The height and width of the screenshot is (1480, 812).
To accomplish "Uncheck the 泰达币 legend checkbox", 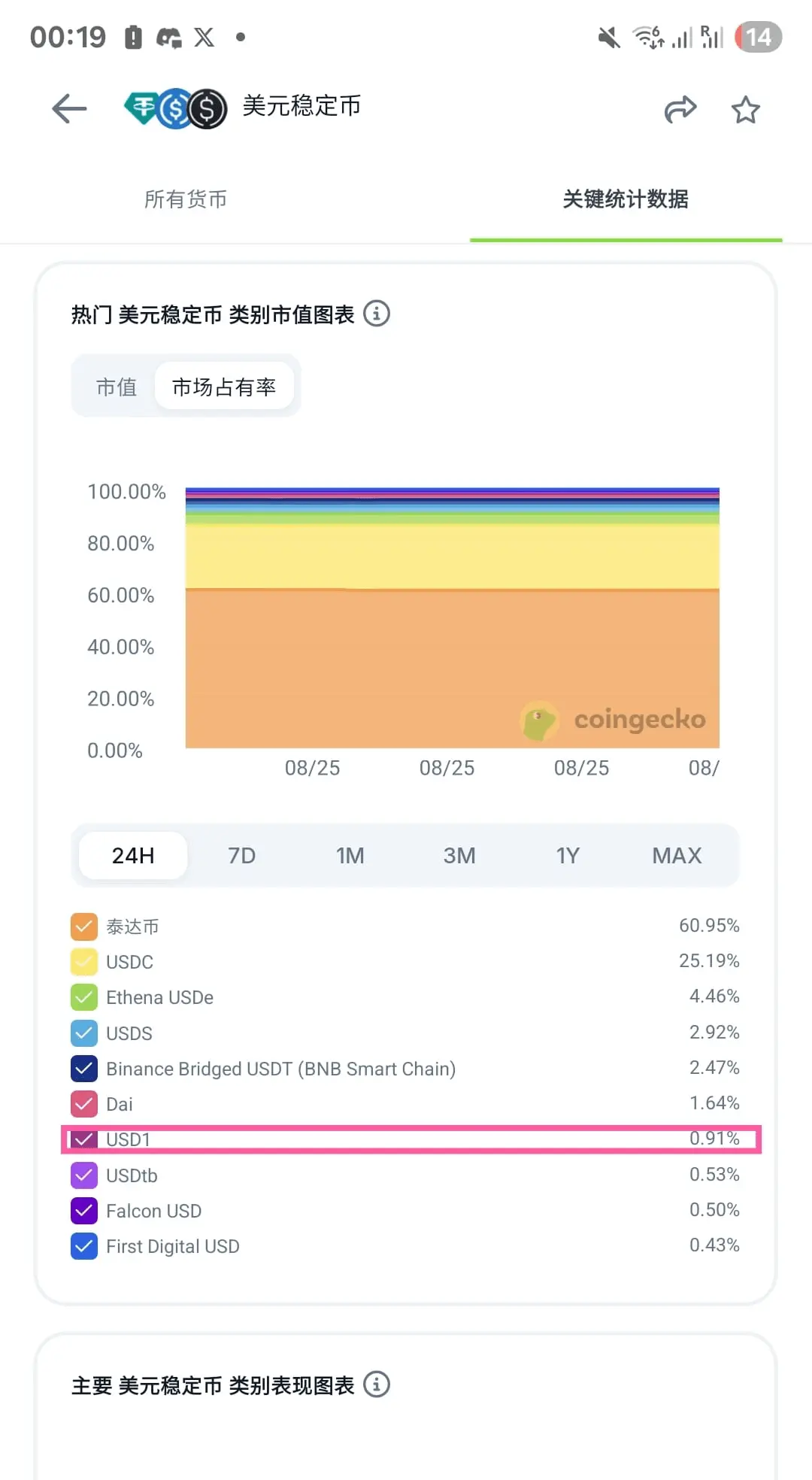I will pos(84,927).
